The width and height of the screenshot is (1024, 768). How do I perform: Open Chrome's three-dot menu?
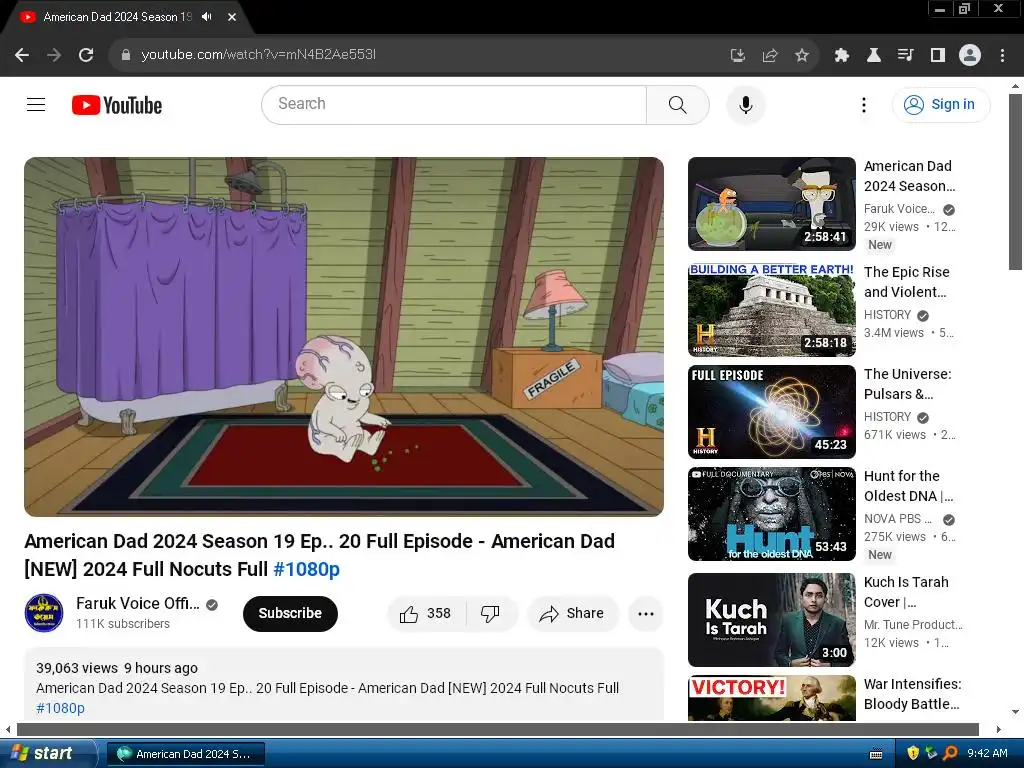[x=1002, y=56]
